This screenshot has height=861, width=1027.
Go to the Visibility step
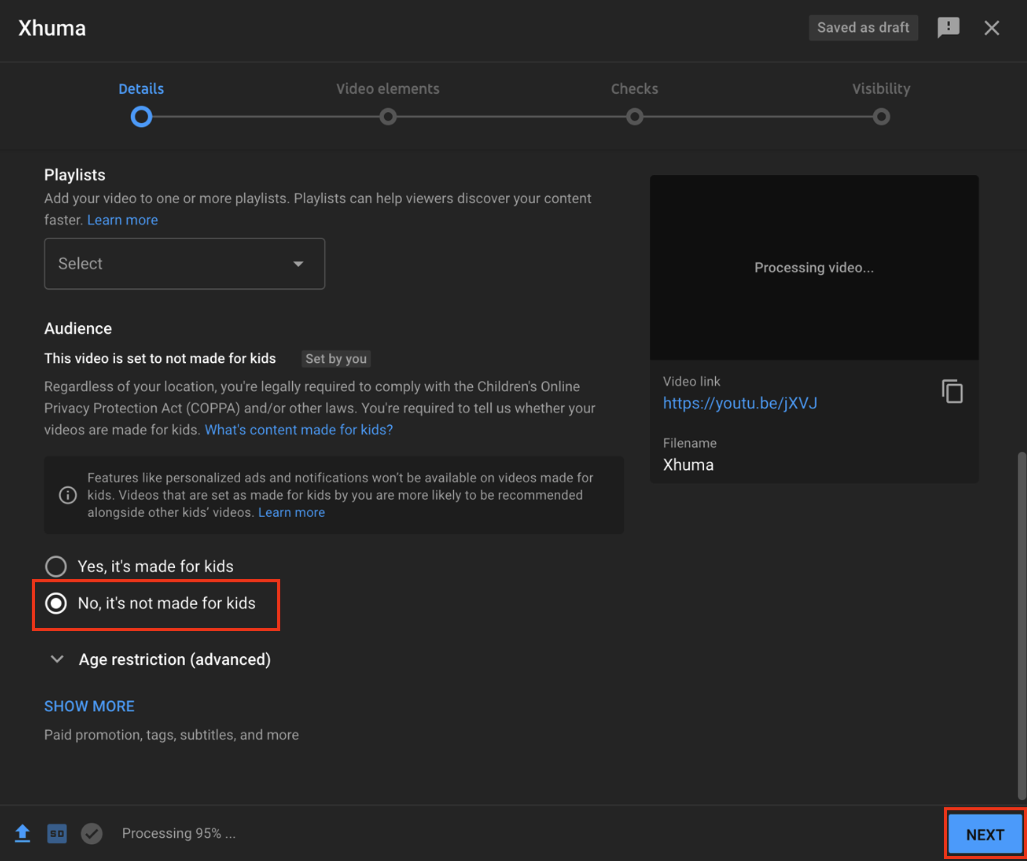point(881,89)
